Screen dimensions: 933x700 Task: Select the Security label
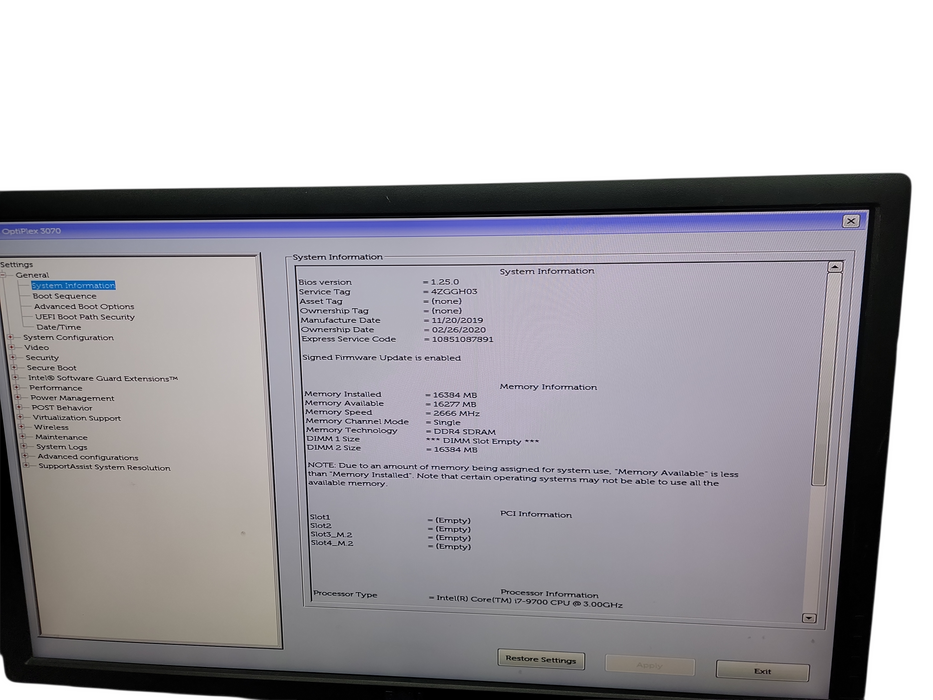pos(42,358)
